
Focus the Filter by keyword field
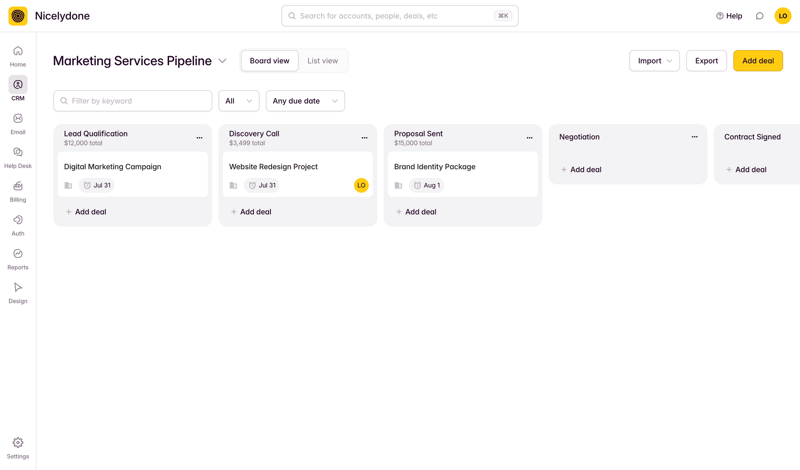pos(133,101)
